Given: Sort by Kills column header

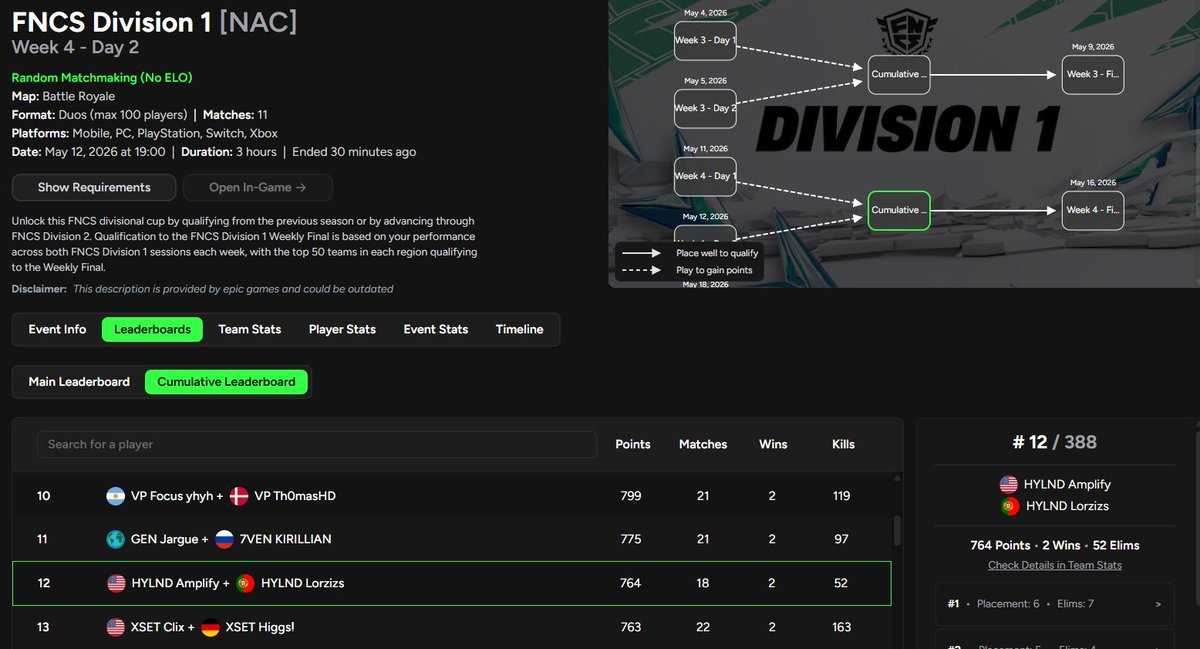Looking at the screenshot, I should (x=843, y=444).
